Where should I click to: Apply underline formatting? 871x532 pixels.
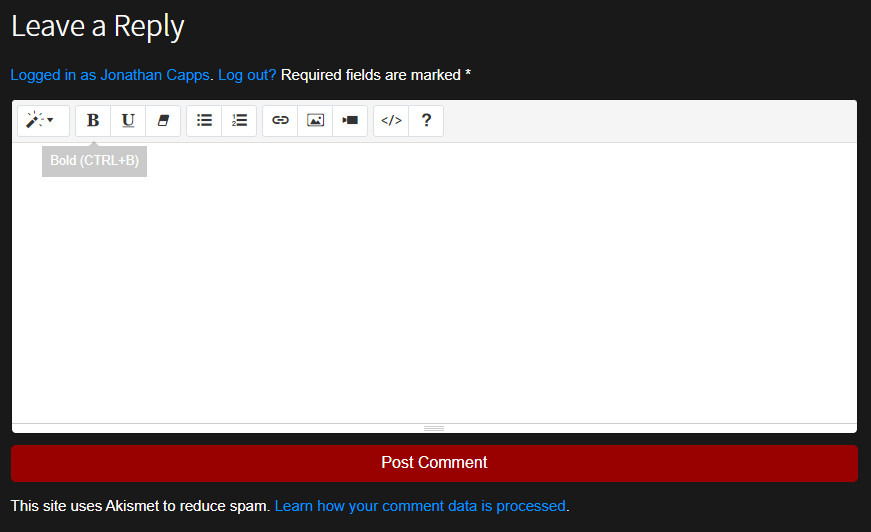point(128,121)
